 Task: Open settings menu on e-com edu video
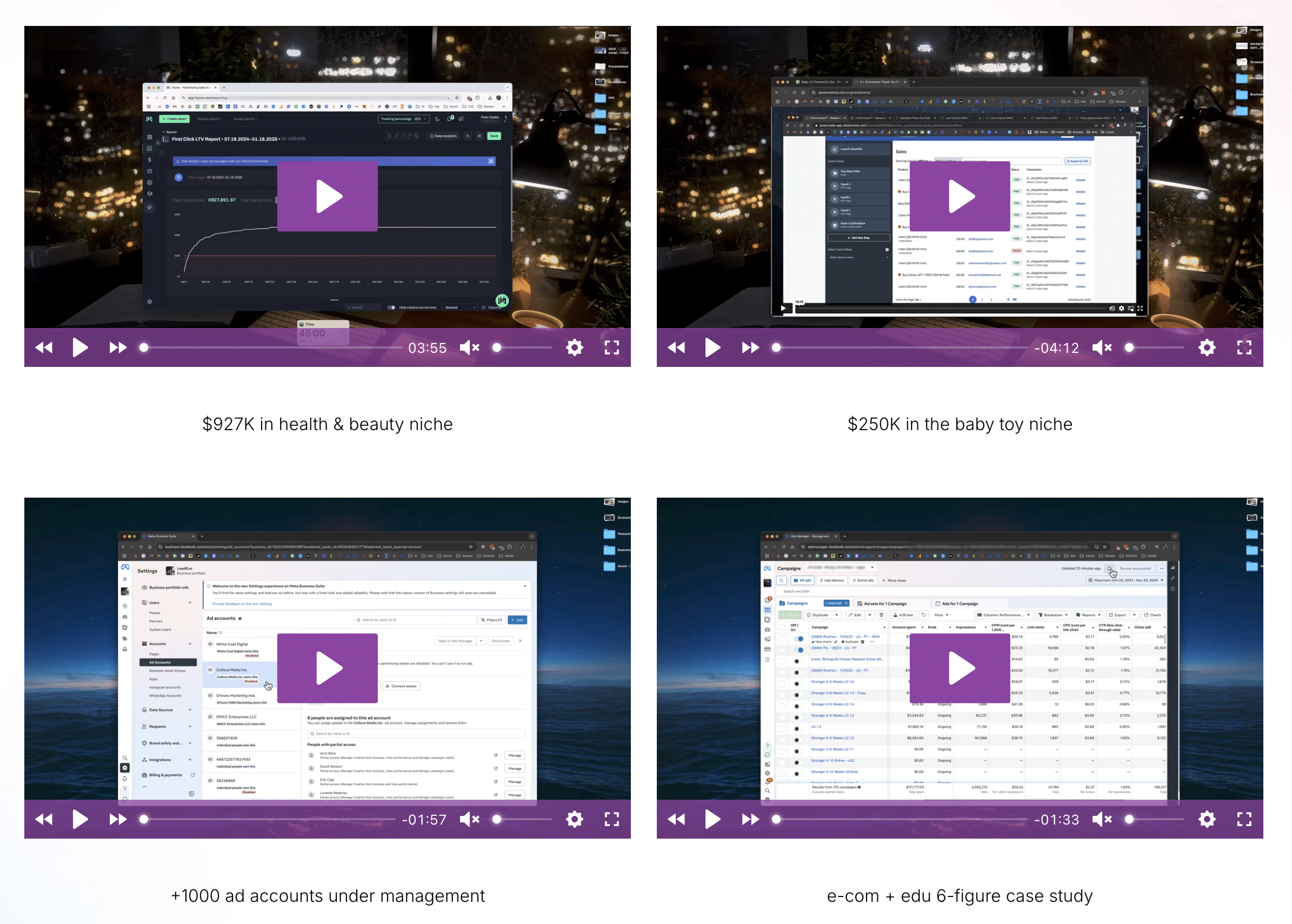point(1207,819)
